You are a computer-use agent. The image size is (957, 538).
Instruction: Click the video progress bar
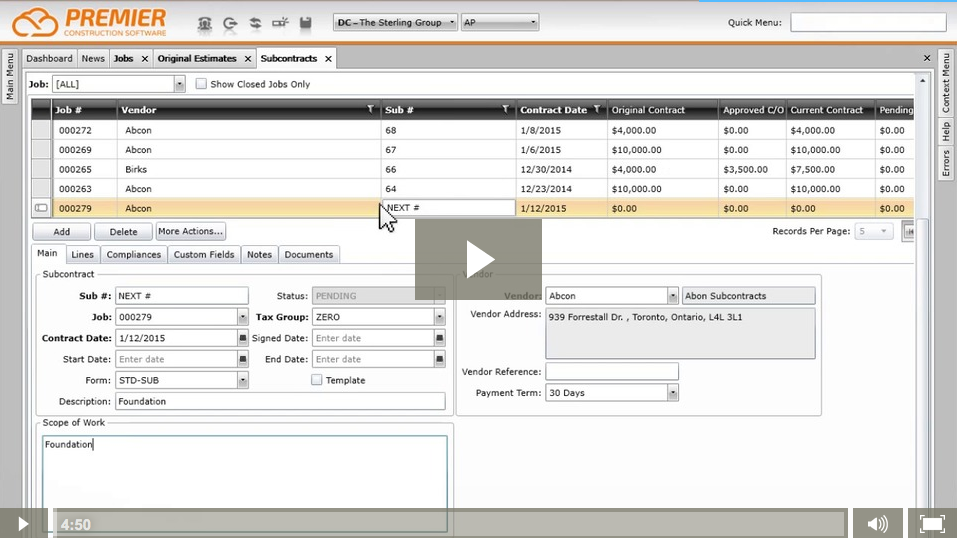pyautogui.click(x=450, y=523)
